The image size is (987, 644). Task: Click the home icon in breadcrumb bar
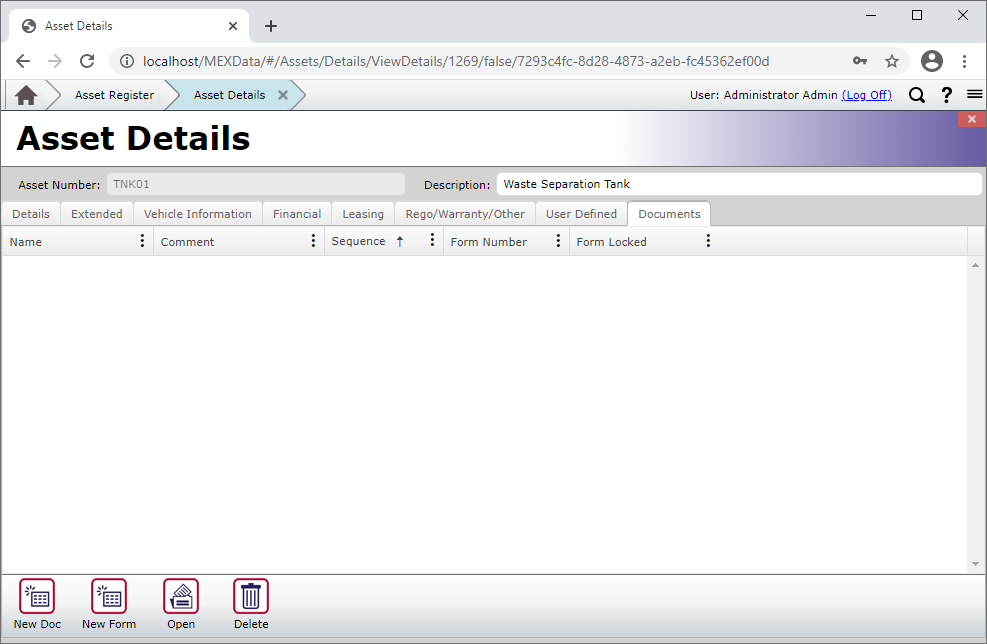point(26,94)
